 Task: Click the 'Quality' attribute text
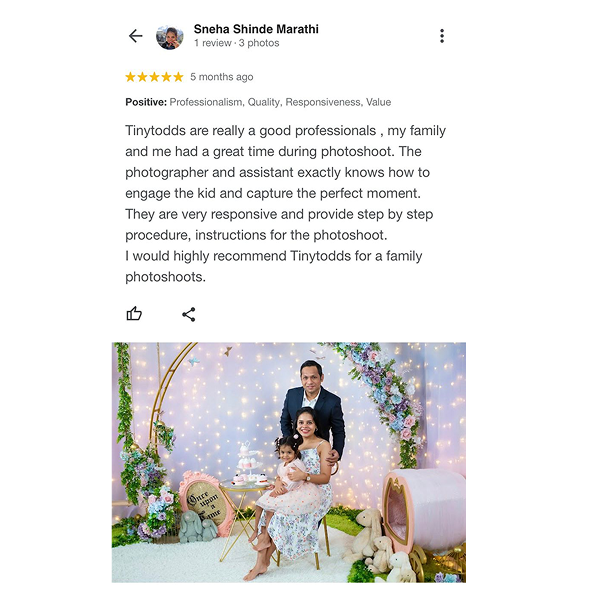264,102
